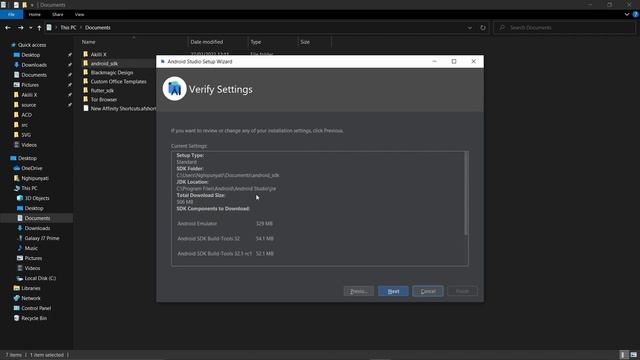640x360 pixels.
Task: Open OneDrive in the navigation pane
Action: 31,168
